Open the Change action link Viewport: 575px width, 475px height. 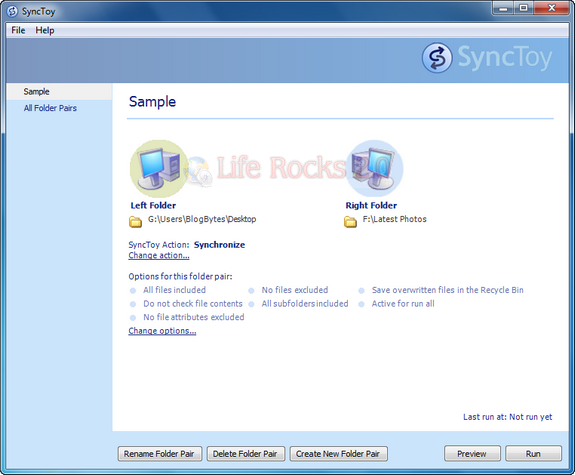pos(159,255)
